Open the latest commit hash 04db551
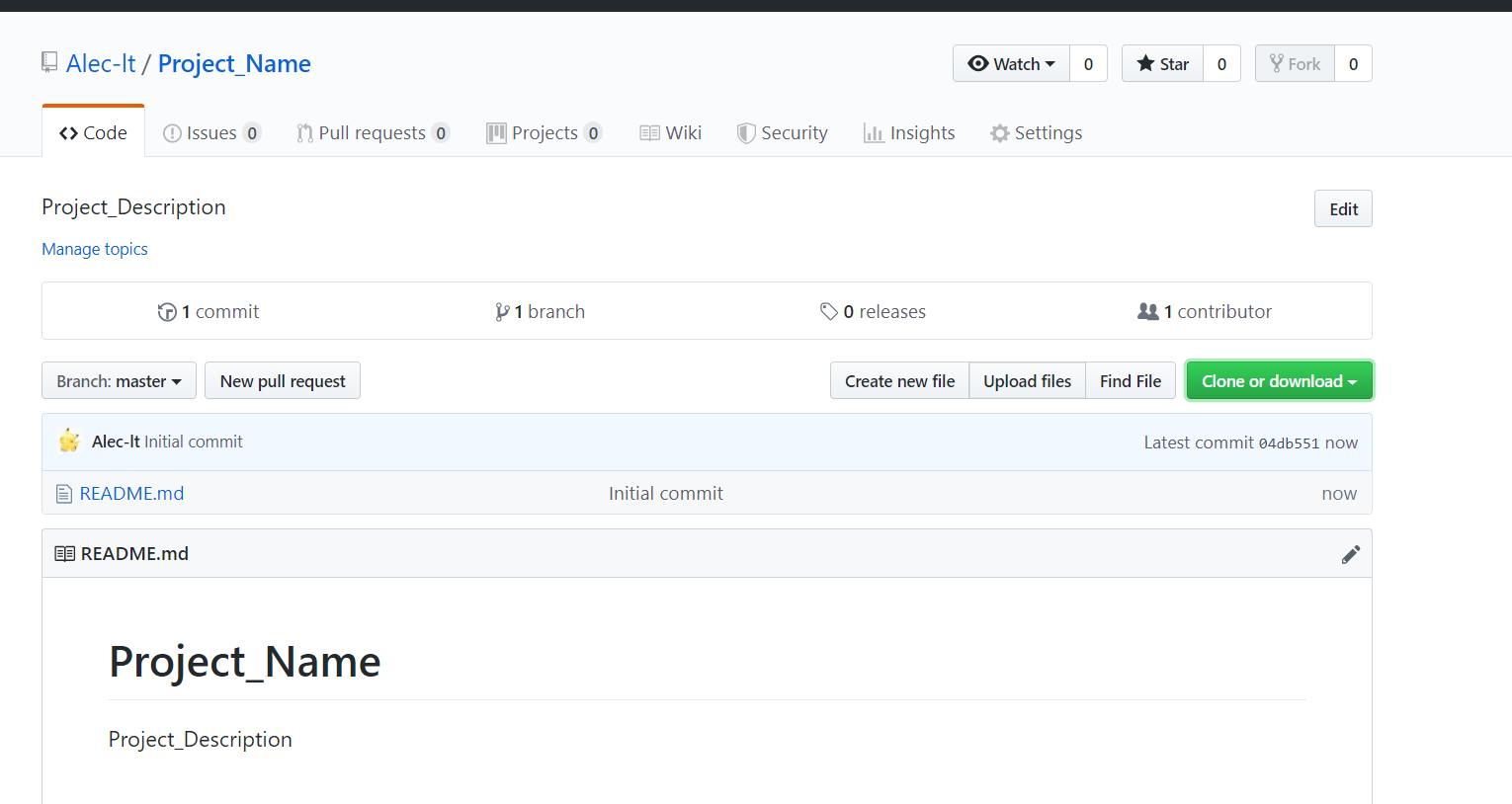Viewport: 1512px width, 804px height. pos(1289,443)
